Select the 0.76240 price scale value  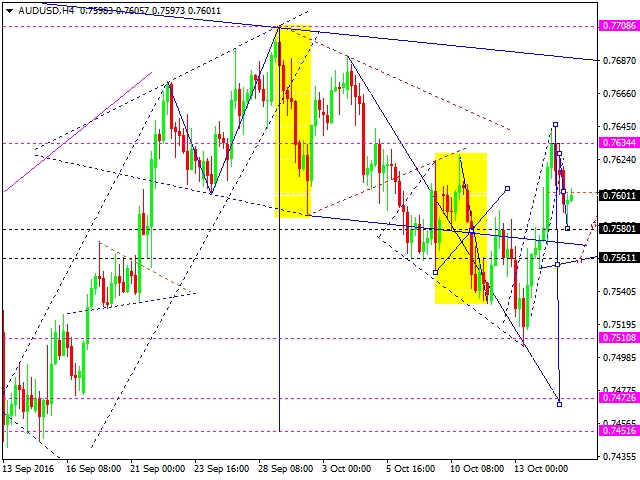(620, 160)
